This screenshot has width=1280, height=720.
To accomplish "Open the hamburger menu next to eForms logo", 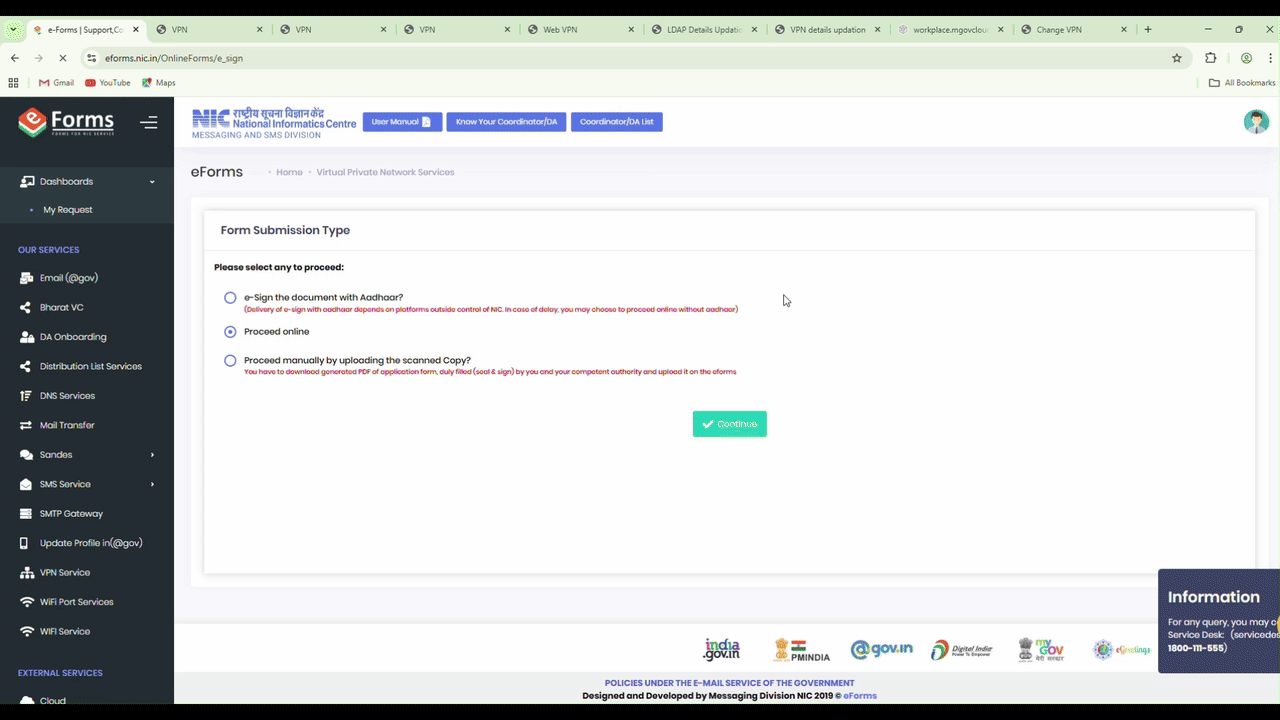I will (x=149, y=122).
